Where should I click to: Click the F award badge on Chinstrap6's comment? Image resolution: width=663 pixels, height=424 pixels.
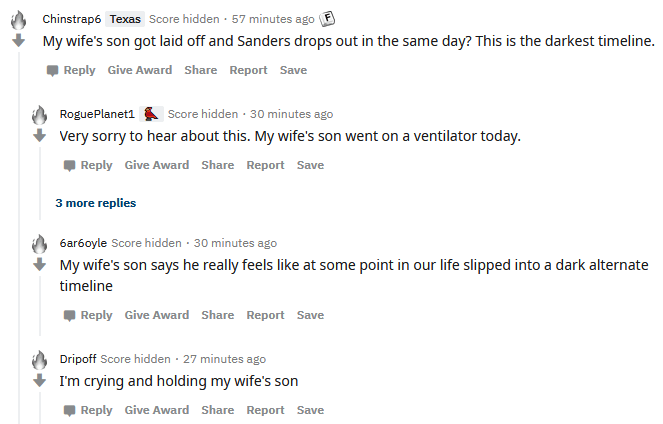coord(327,19)
